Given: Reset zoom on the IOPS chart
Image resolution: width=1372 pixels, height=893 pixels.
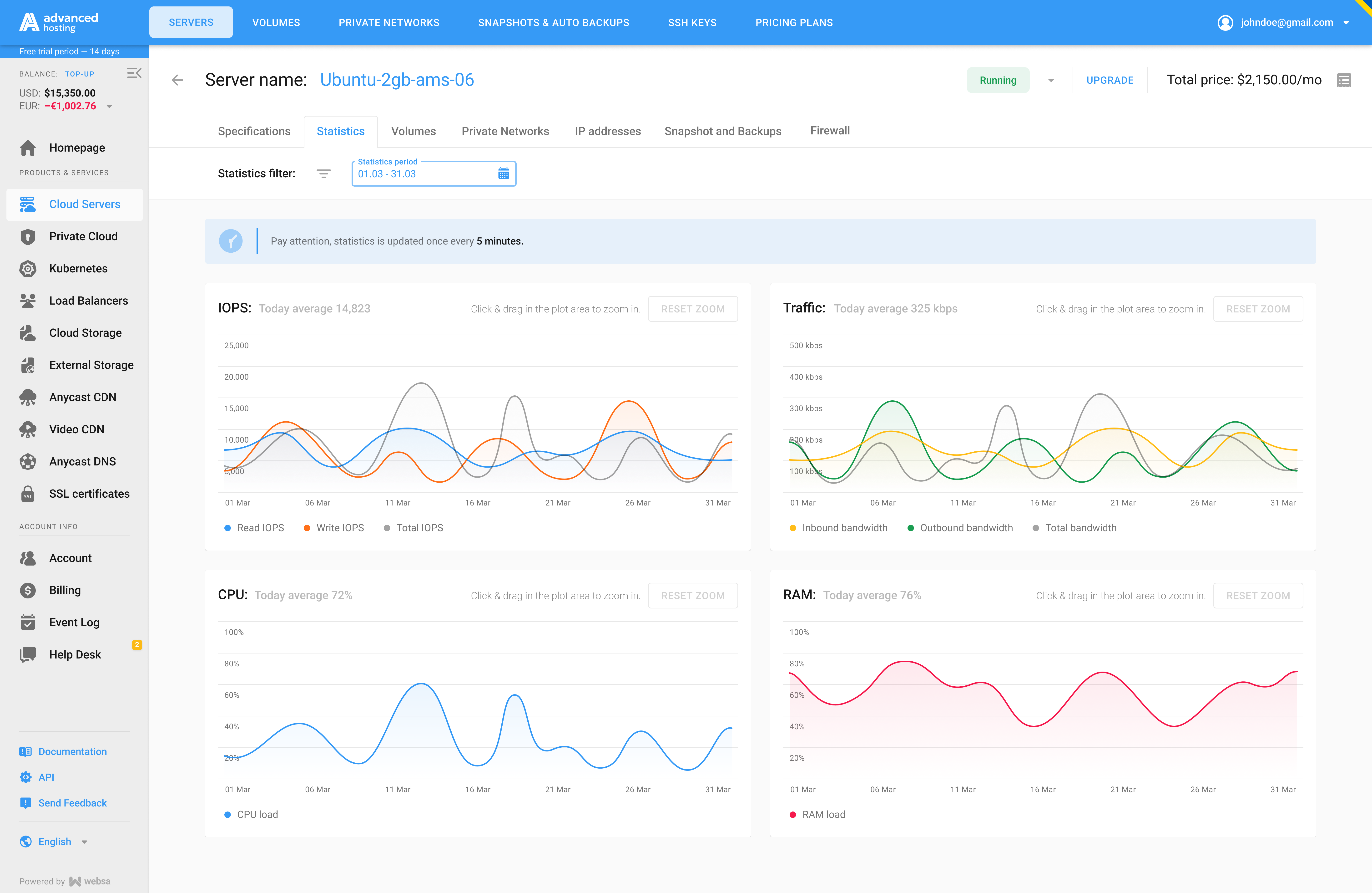Looking at the screenshot, I should pos(693,309).
